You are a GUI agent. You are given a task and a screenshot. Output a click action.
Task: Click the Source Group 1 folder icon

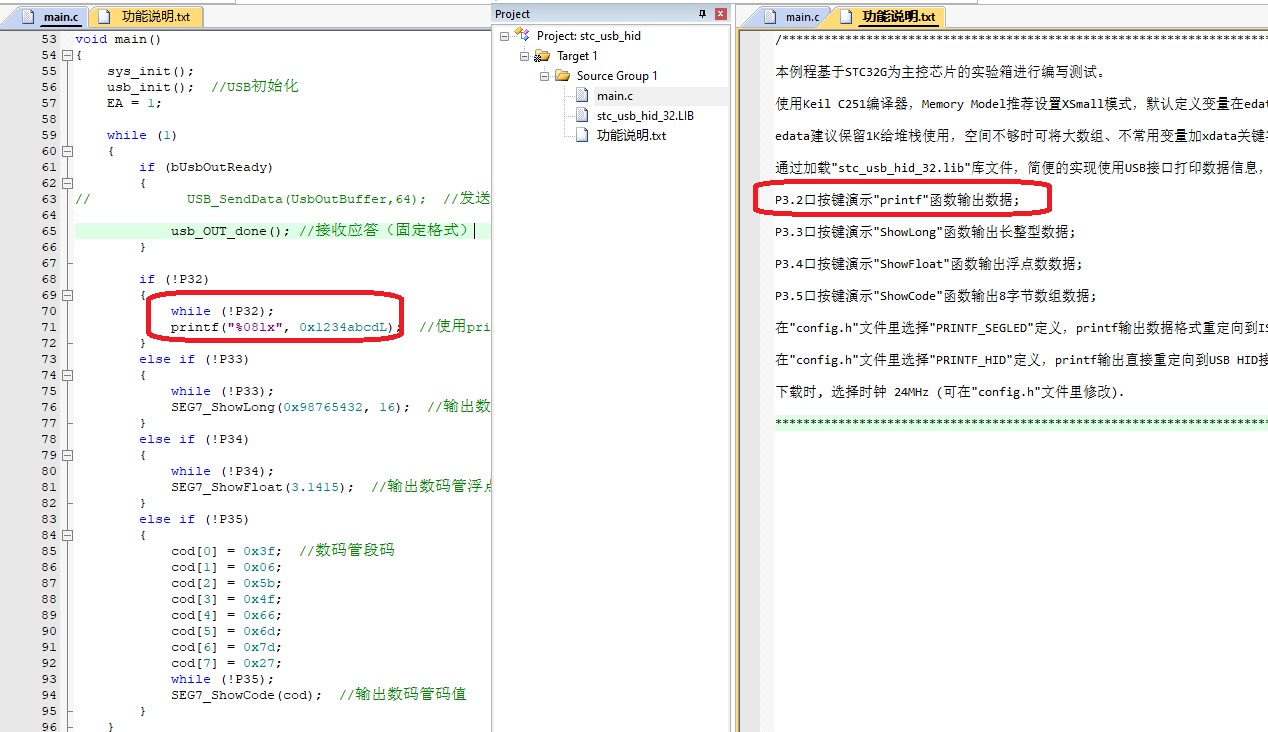(x=563, y=76)
